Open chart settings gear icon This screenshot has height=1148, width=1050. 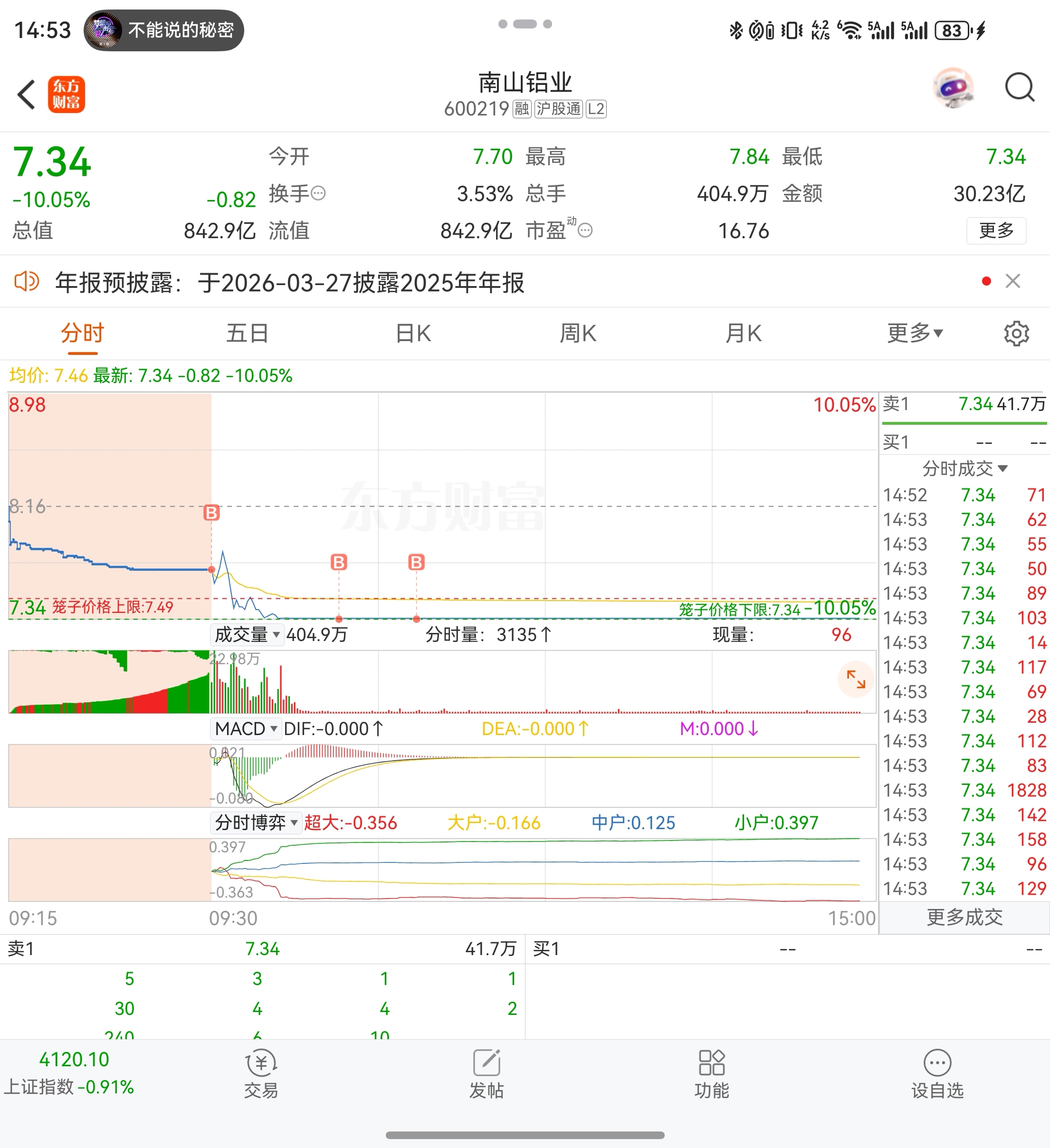[1016, 334]
